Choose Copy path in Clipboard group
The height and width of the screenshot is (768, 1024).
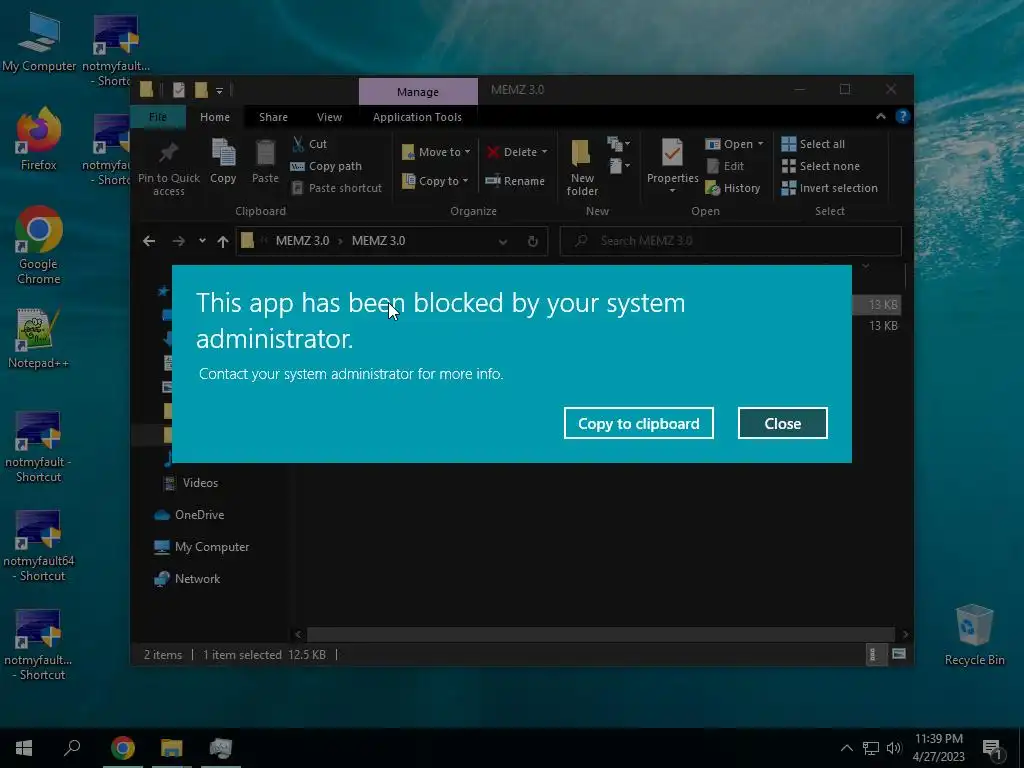point(326,166)
